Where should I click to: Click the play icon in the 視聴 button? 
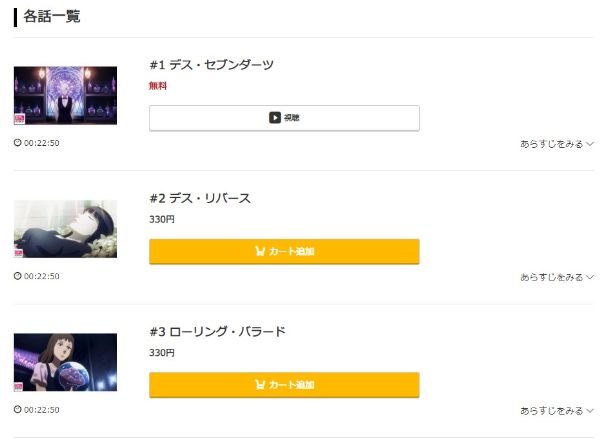275,118
